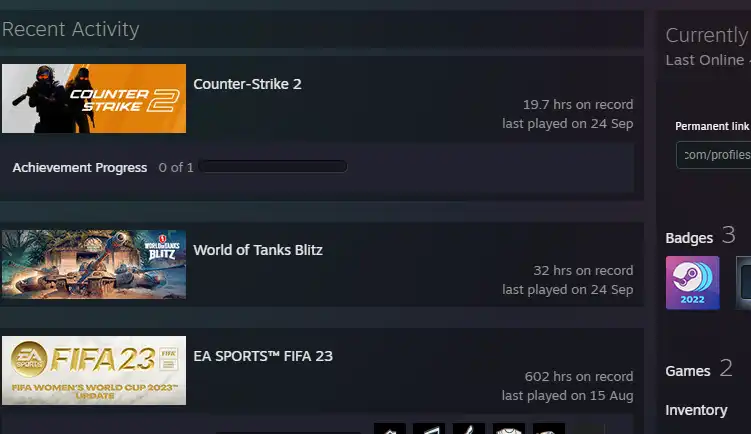Click the flag-shaped FIFA 23 achievement icon
The width and height of the screenshot is (751, 434).
pos(429,428)
